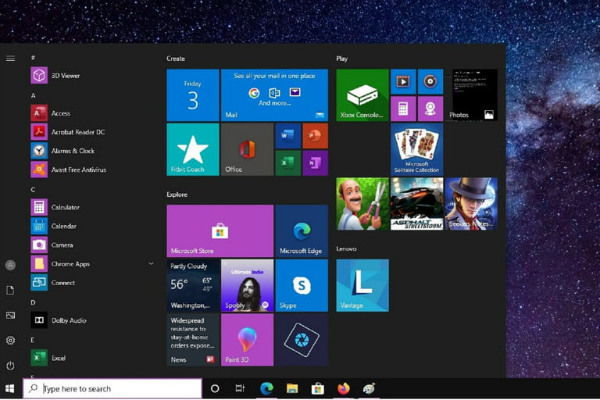Open Microsoft Store from the taskbar
600x400 pixels.
pyautogui.click(x=318, y=389)
